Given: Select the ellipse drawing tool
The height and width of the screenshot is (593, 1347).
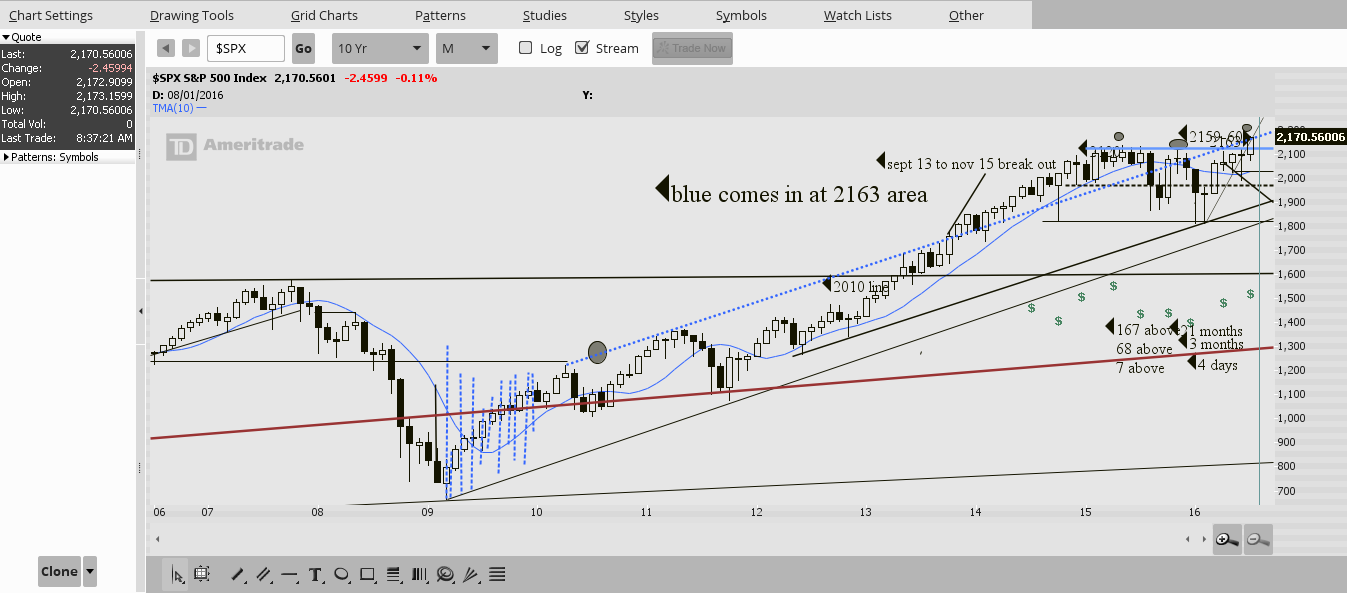Looking at the screenshot, I should tap(341, 574).
